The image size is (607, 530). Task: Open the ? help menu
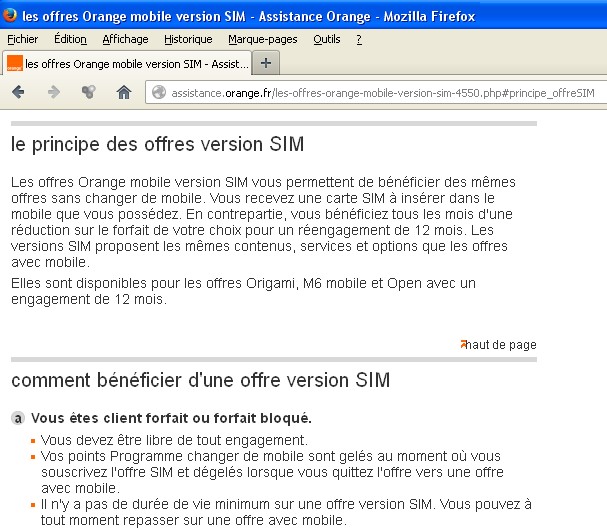(359, 39)
